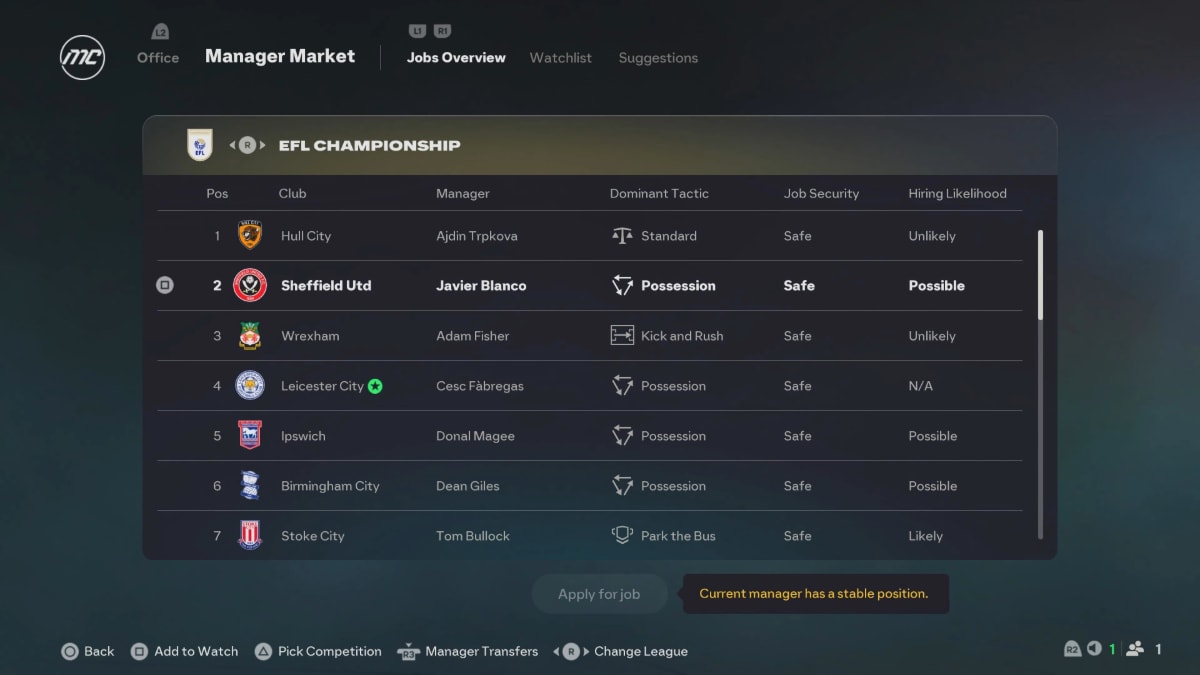Click the Manager Transfers icon

coord(407,651)
